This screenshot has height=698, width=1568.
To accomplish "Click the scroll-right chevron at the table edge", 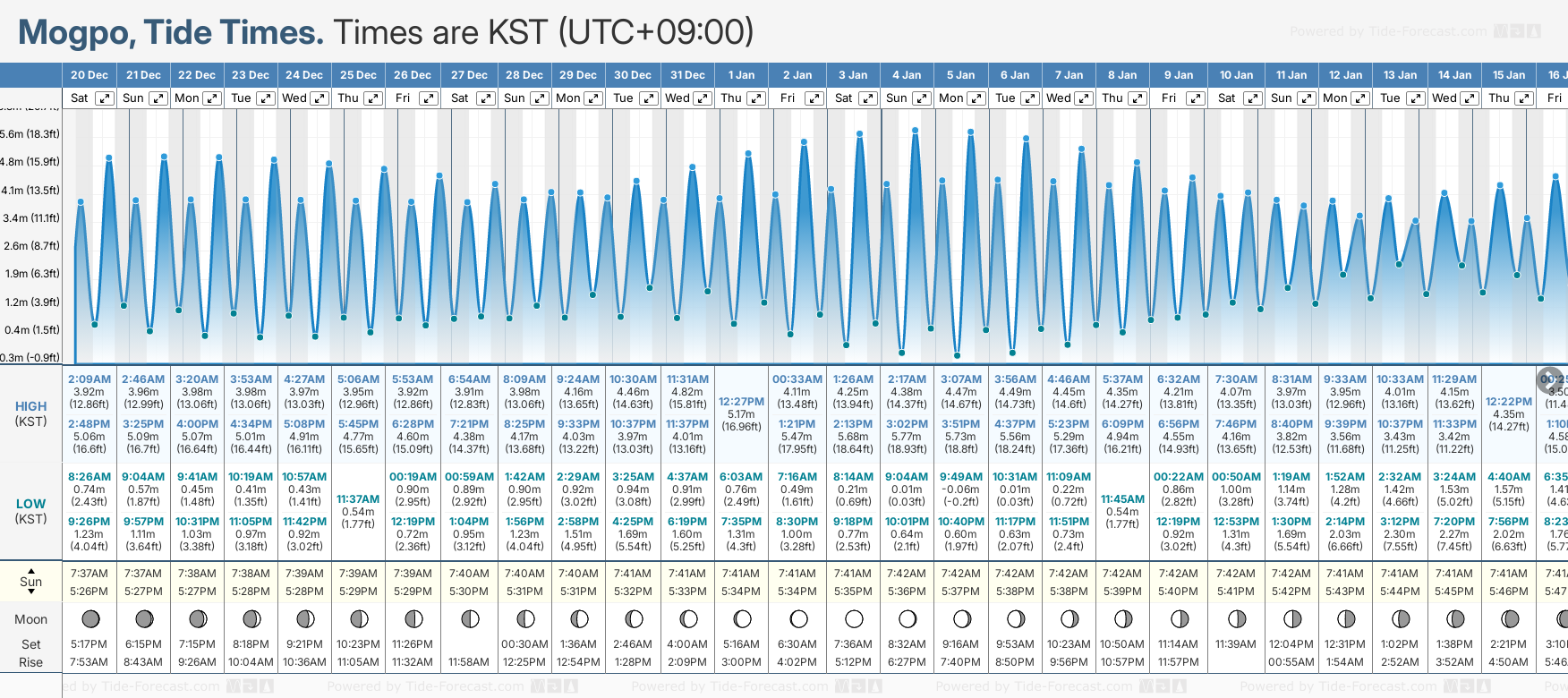I will pyautogui.click(x=1549, y=379).
